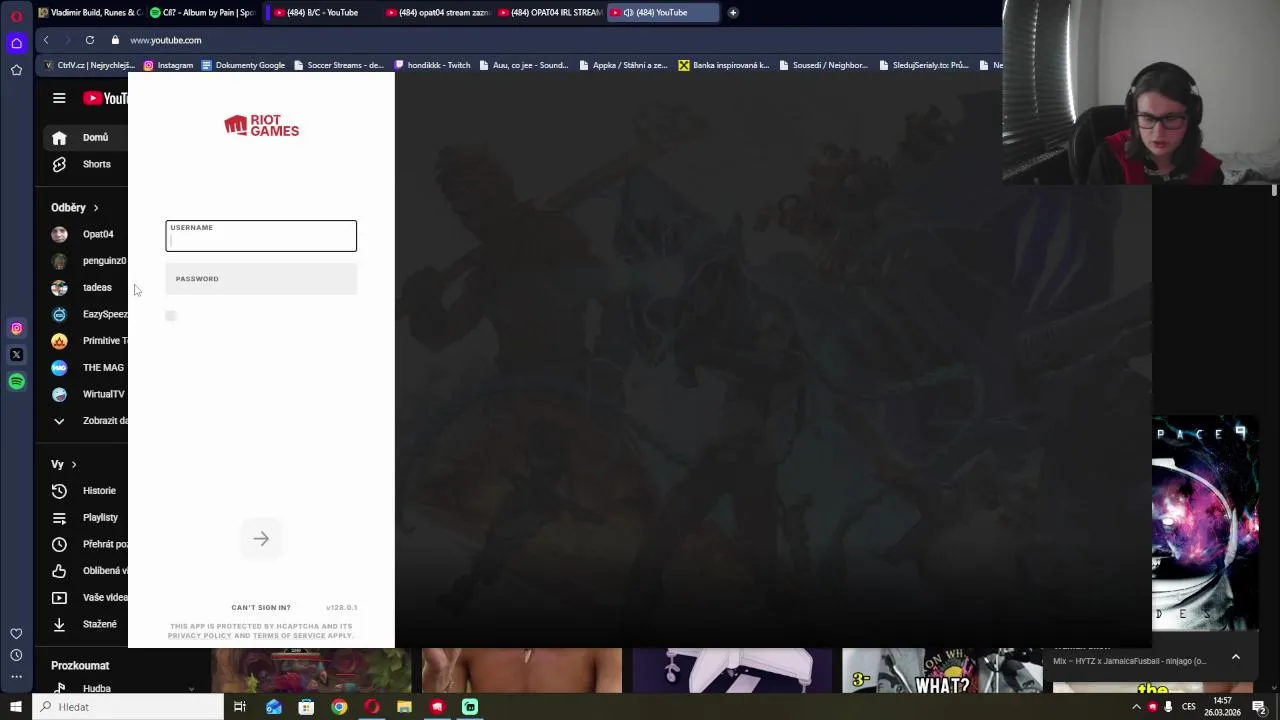The height and width of the screenshot is (720, 1280).
Task: Open the Historie history icon
Action: point(59,491)
